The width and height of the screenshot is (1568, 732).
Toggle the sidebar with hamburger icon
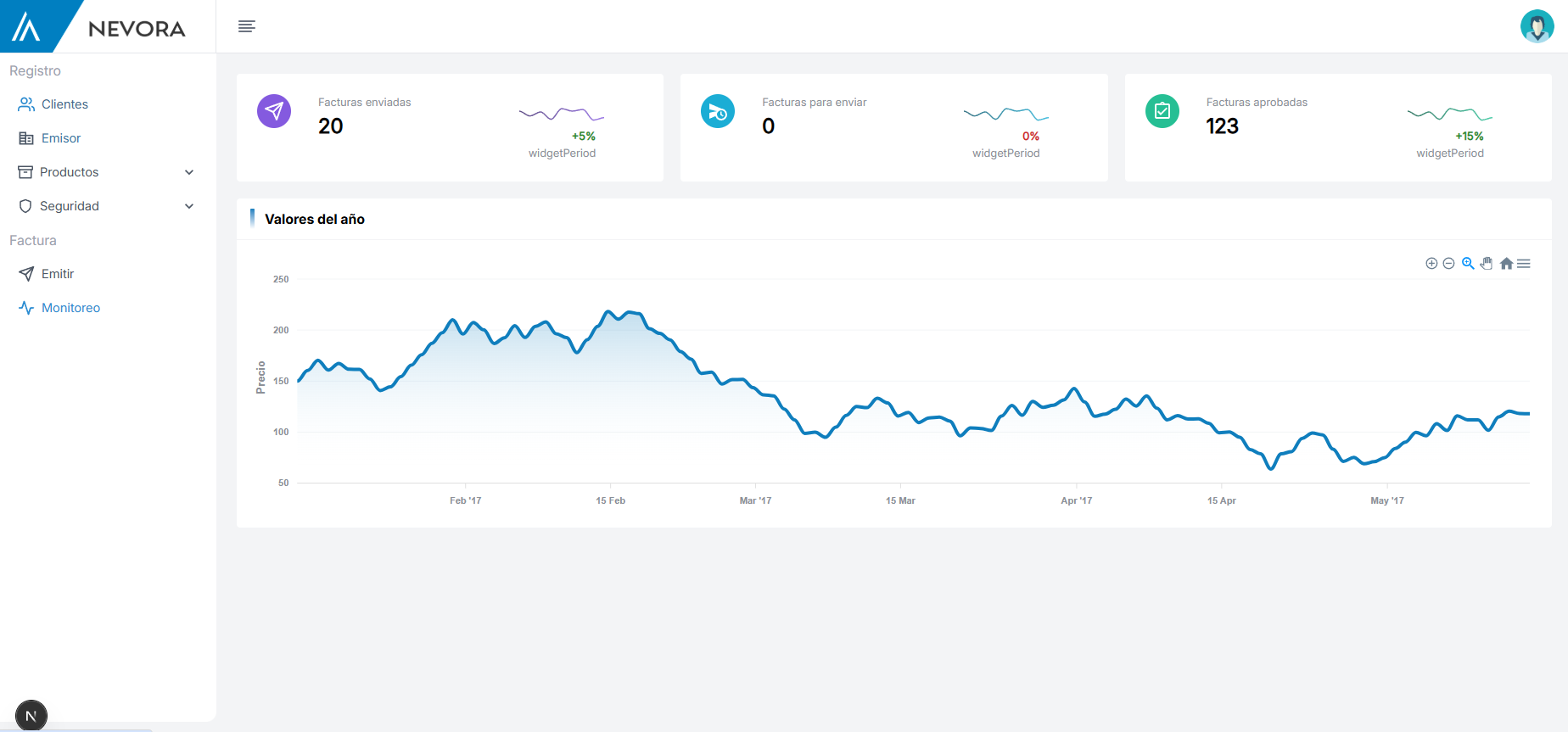click(x=247, y=26)
